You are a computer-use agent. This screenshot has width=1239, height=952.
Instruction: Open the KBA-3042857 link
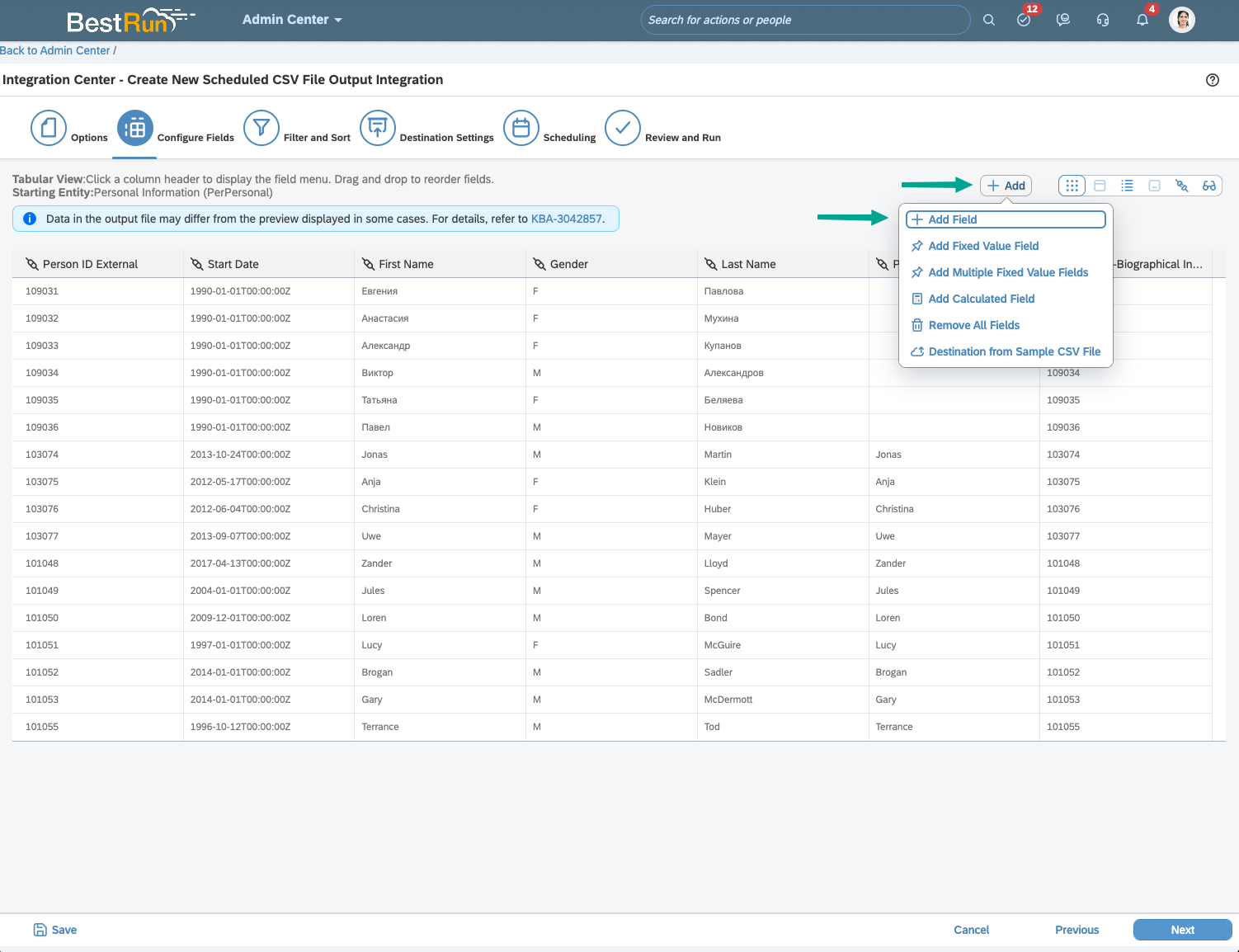566,219
